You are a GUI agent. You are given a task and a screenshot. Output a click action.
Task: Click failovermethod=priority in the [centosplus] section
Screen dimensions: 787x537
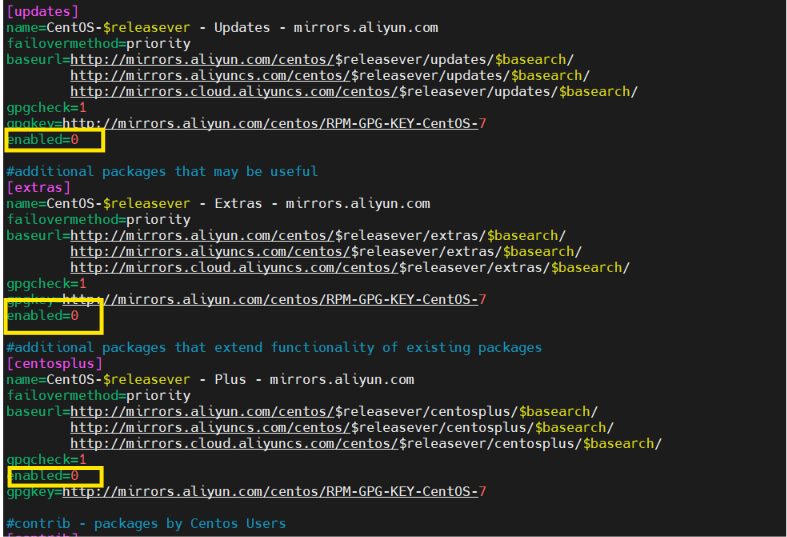point(98,396)
